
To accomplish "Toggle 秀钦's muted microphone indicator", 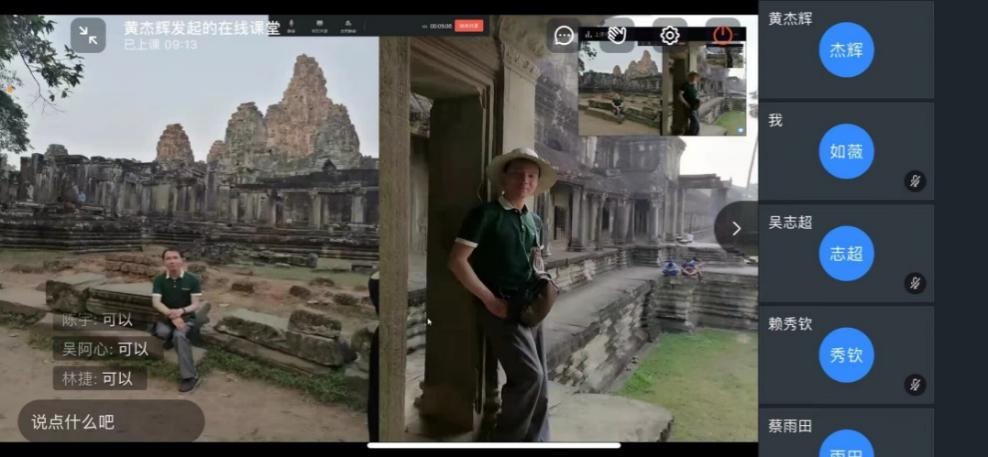I will (916, 385).
